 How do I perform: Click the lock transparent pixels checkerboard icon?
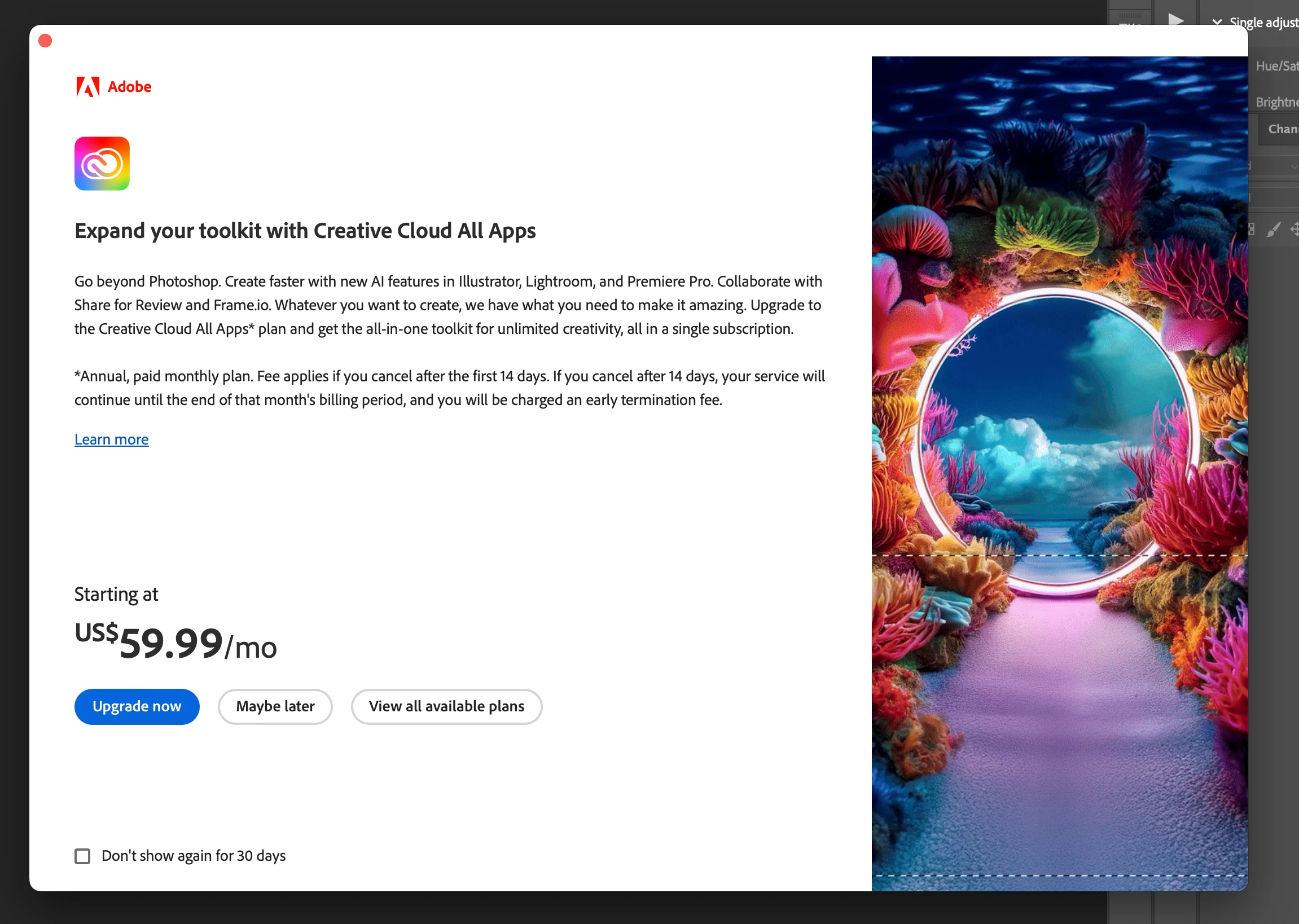[1252, 229]
